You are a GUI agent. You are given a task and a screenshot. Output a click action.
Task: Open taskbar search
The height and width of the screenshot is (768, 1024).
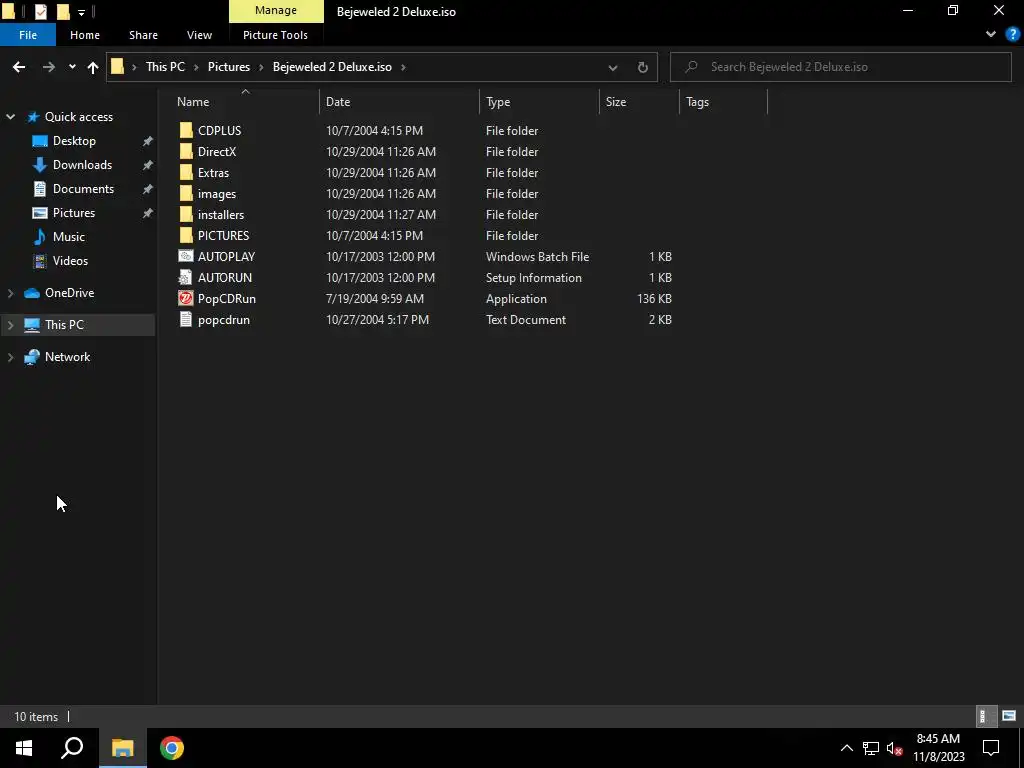[72, 748]
